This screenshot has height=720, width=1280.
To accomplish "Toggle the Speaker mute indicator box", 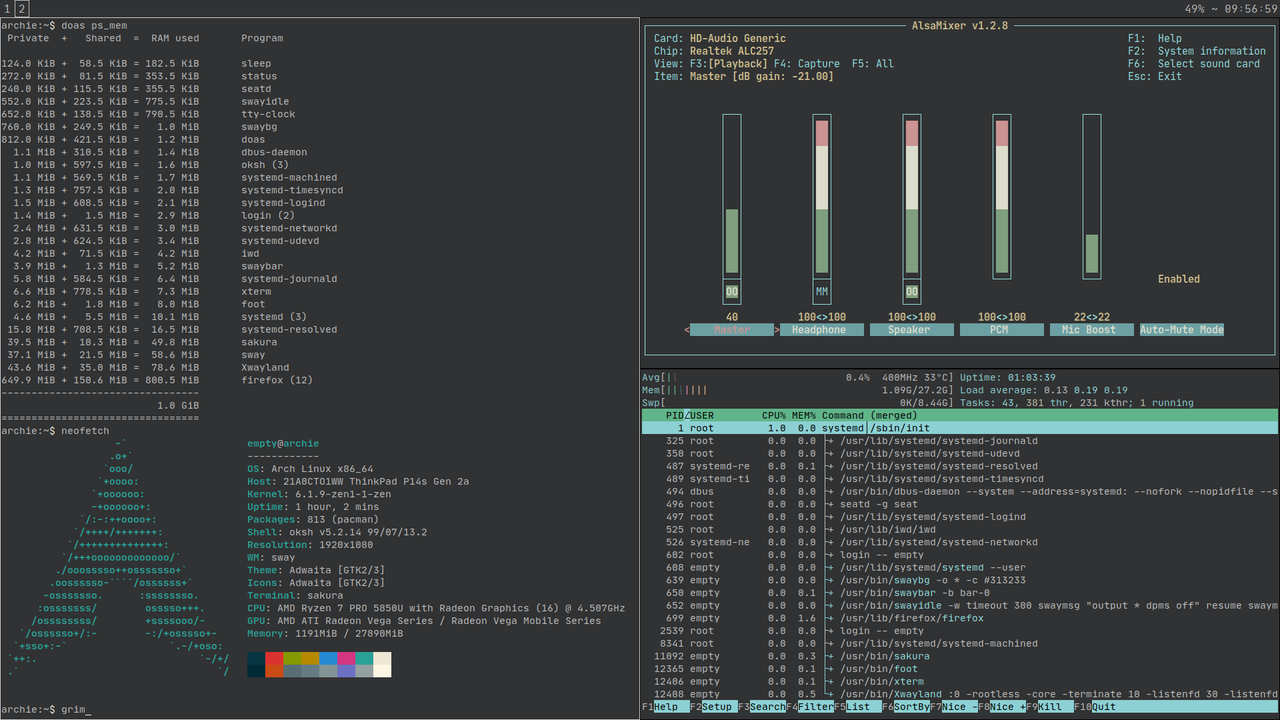I will pos(912,292).
